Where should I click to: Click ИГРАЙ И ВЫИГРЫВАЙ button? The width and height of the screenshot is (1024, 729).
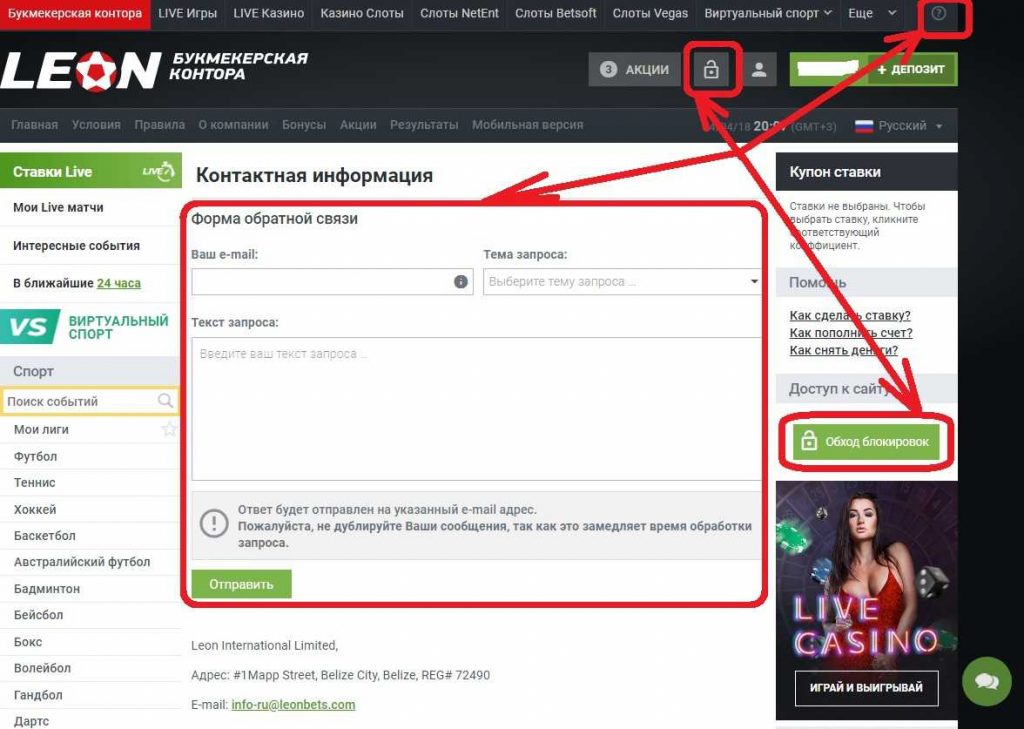click(x=866, y=688)
